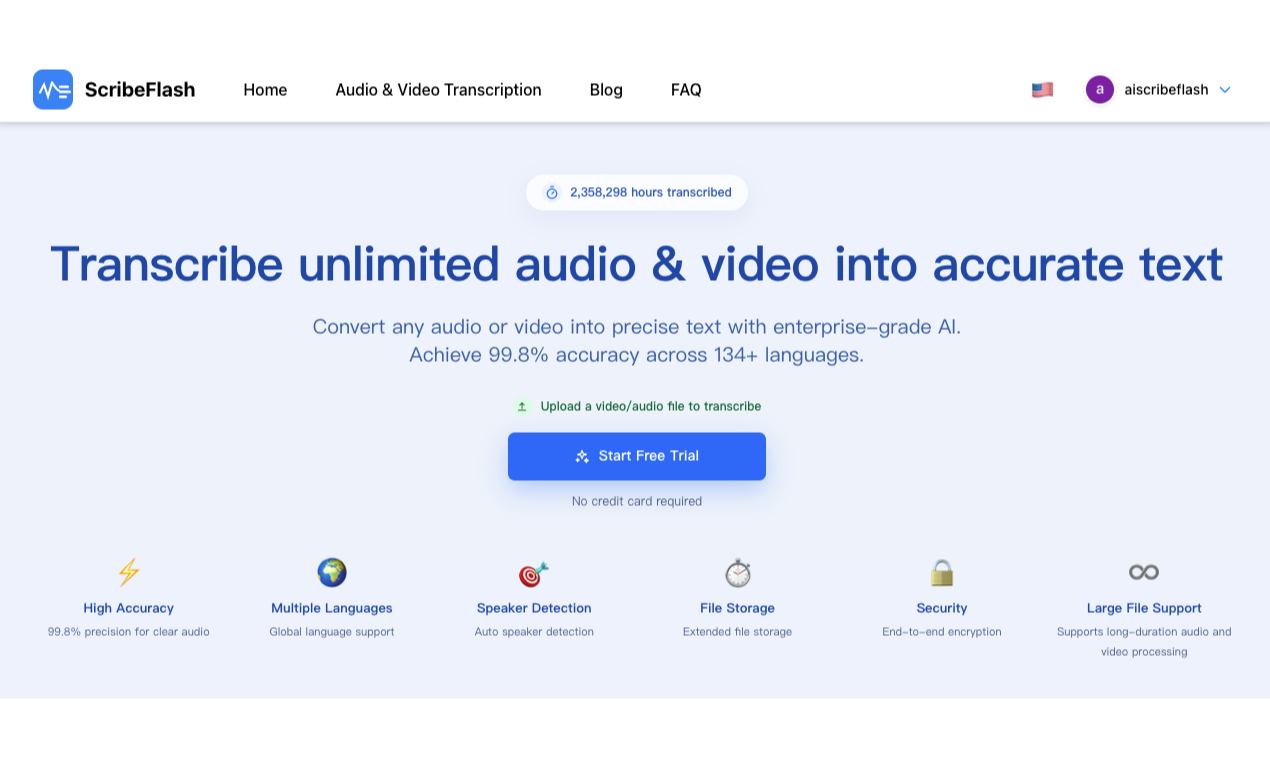Click the Security heading
This screenshot has height=760, width=1270.
click(942, 608)
